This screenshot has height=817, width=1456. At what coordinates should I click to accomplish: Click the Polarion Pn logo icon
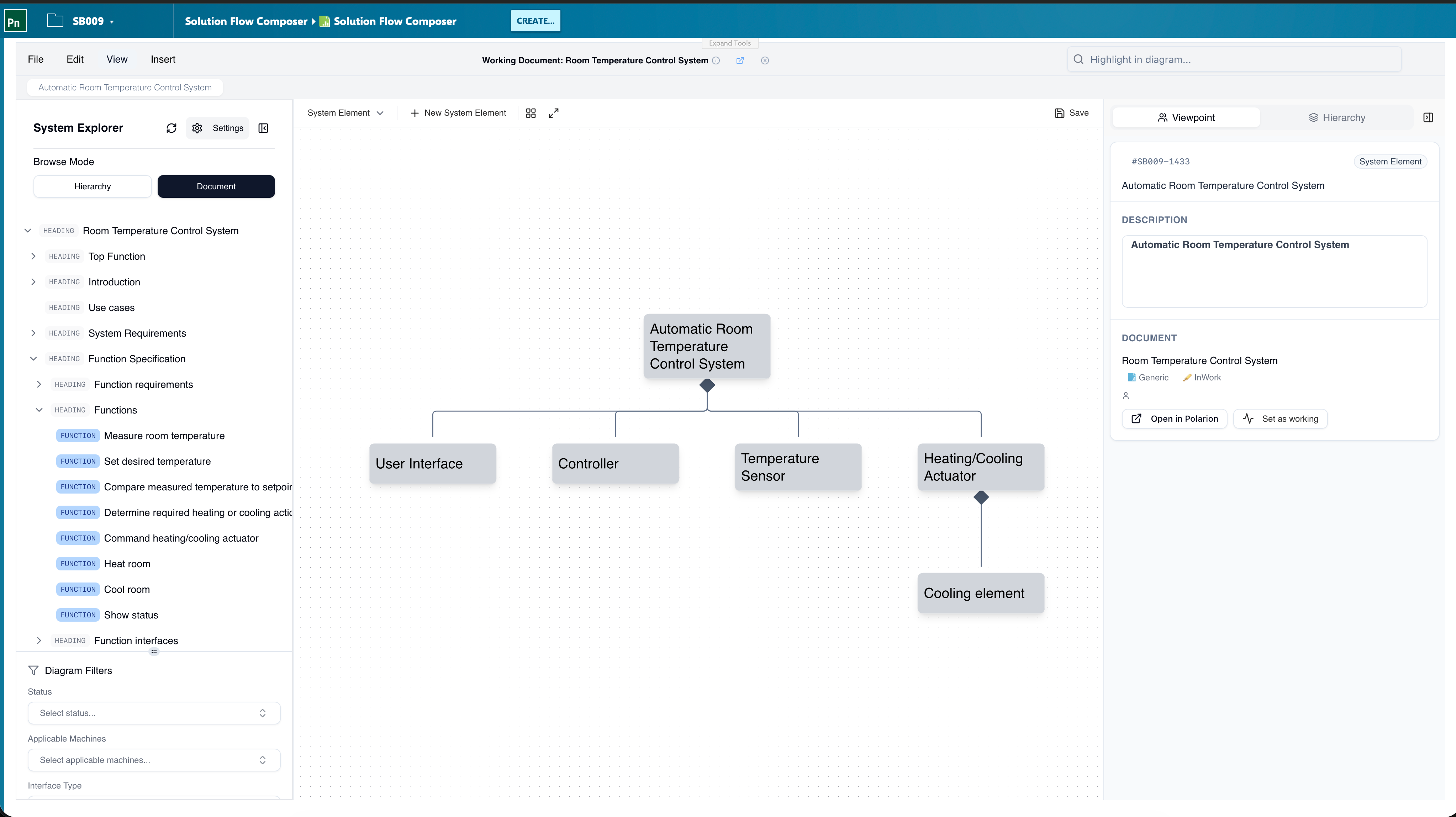click(x=15, y=21)
